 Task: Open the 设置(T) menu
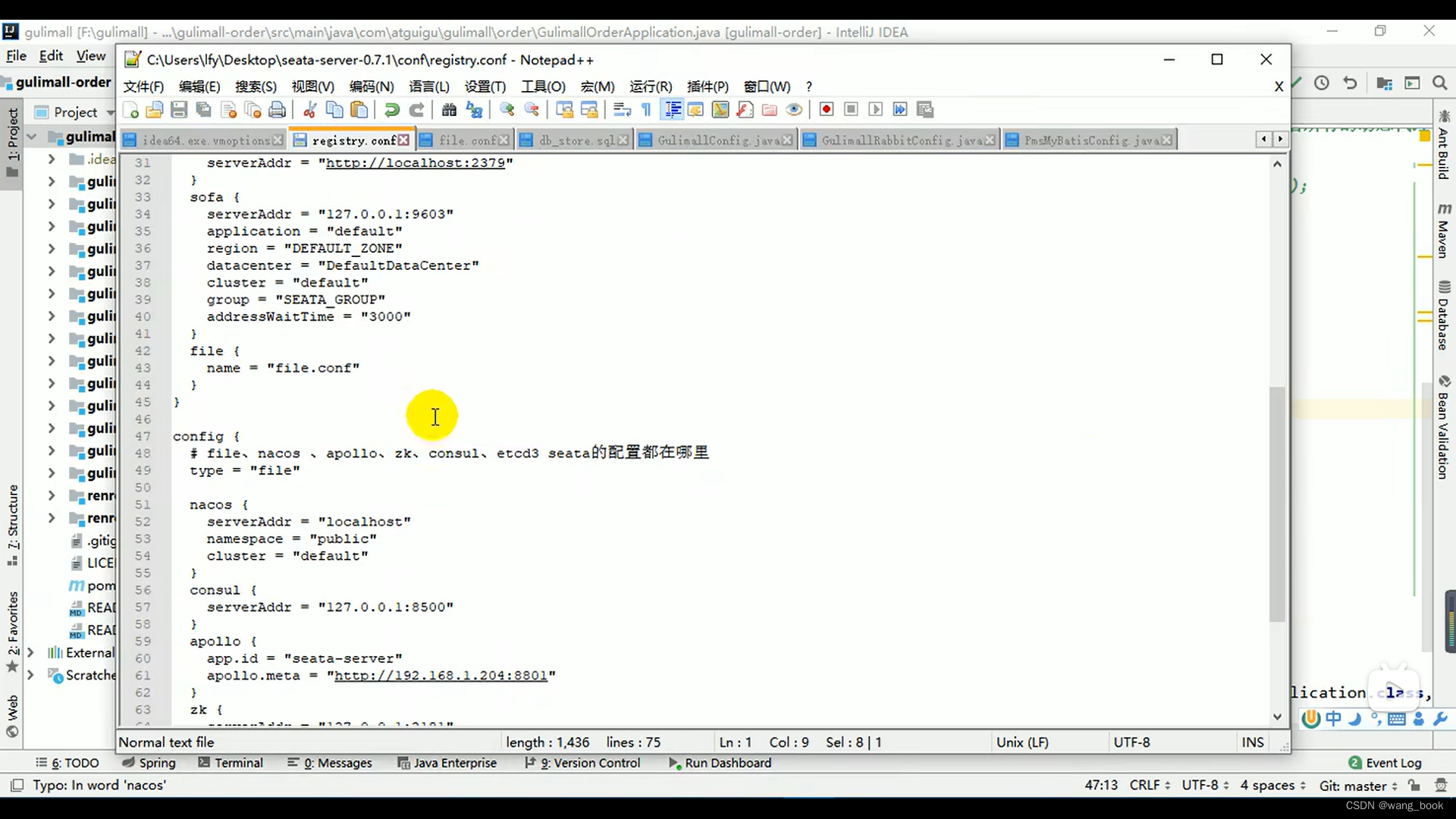pos(485,86)
